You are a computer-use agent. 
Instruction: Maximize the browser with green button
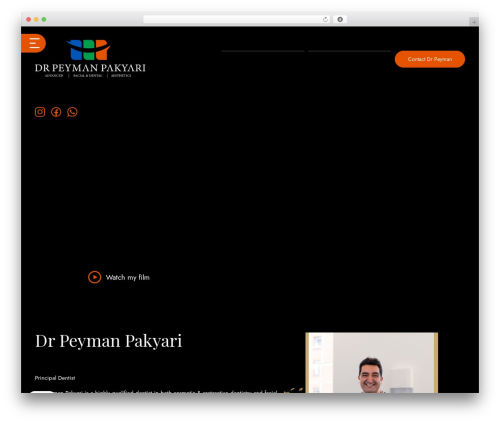coord(44,19)
